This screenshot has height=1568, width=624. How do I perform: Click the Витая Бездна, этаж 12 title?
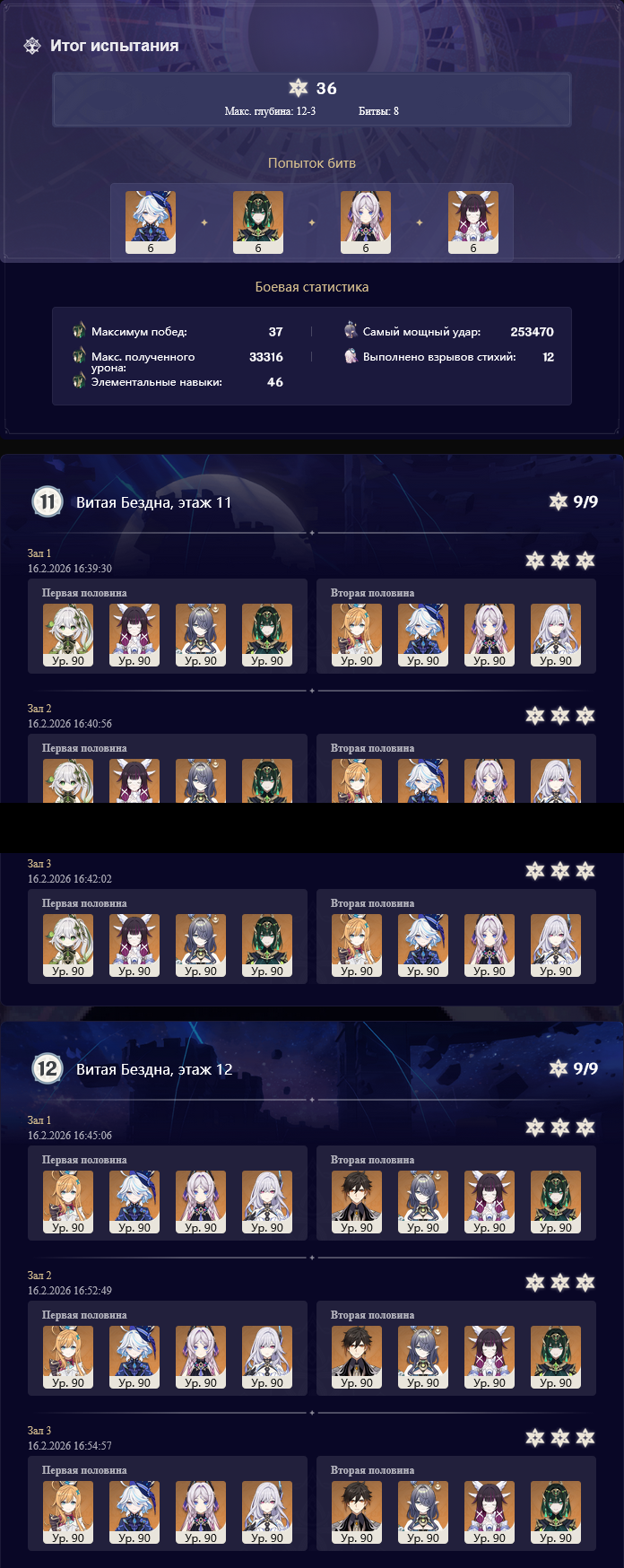click(x=154, y=1069)
